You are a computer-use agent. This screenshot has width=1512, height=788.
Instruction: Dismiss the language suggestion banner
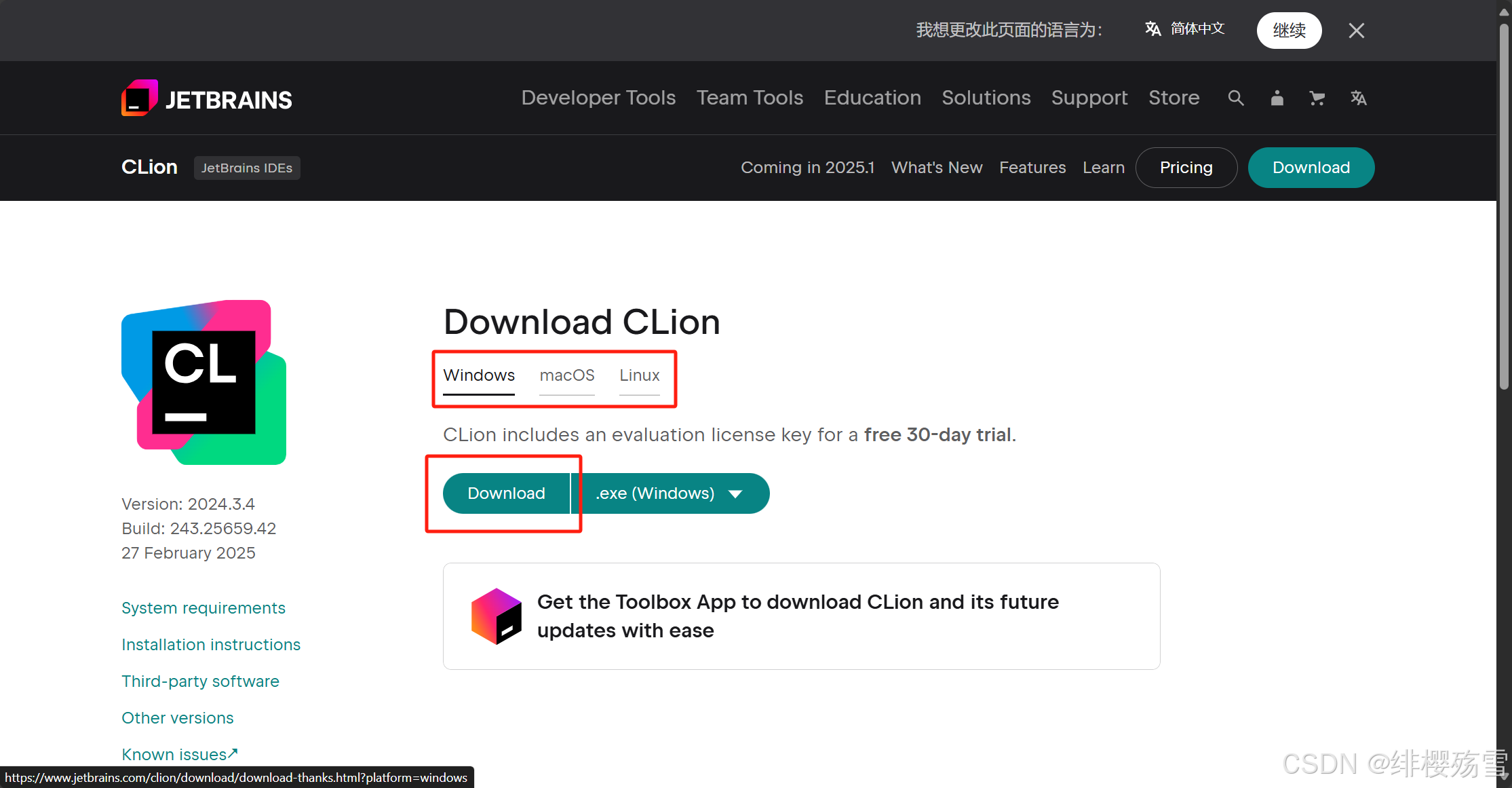1356,31
